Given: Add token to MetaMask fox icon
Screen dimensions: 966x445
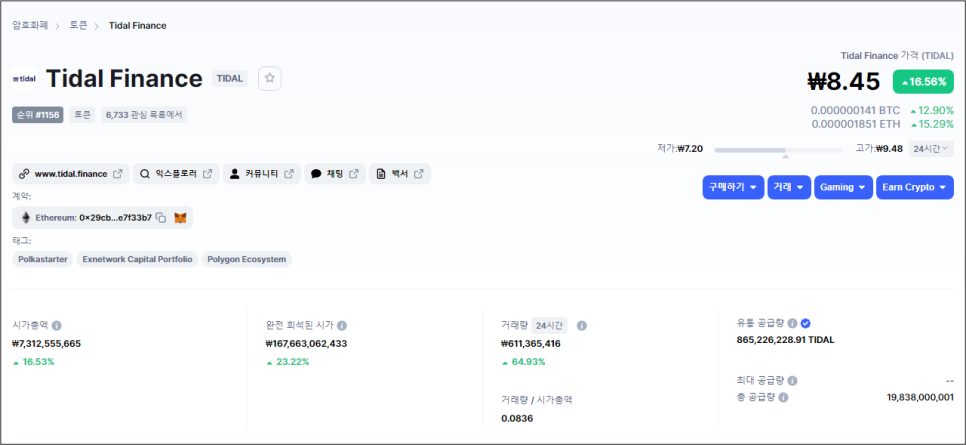Looking at the screenshot, I should [180, 218].
